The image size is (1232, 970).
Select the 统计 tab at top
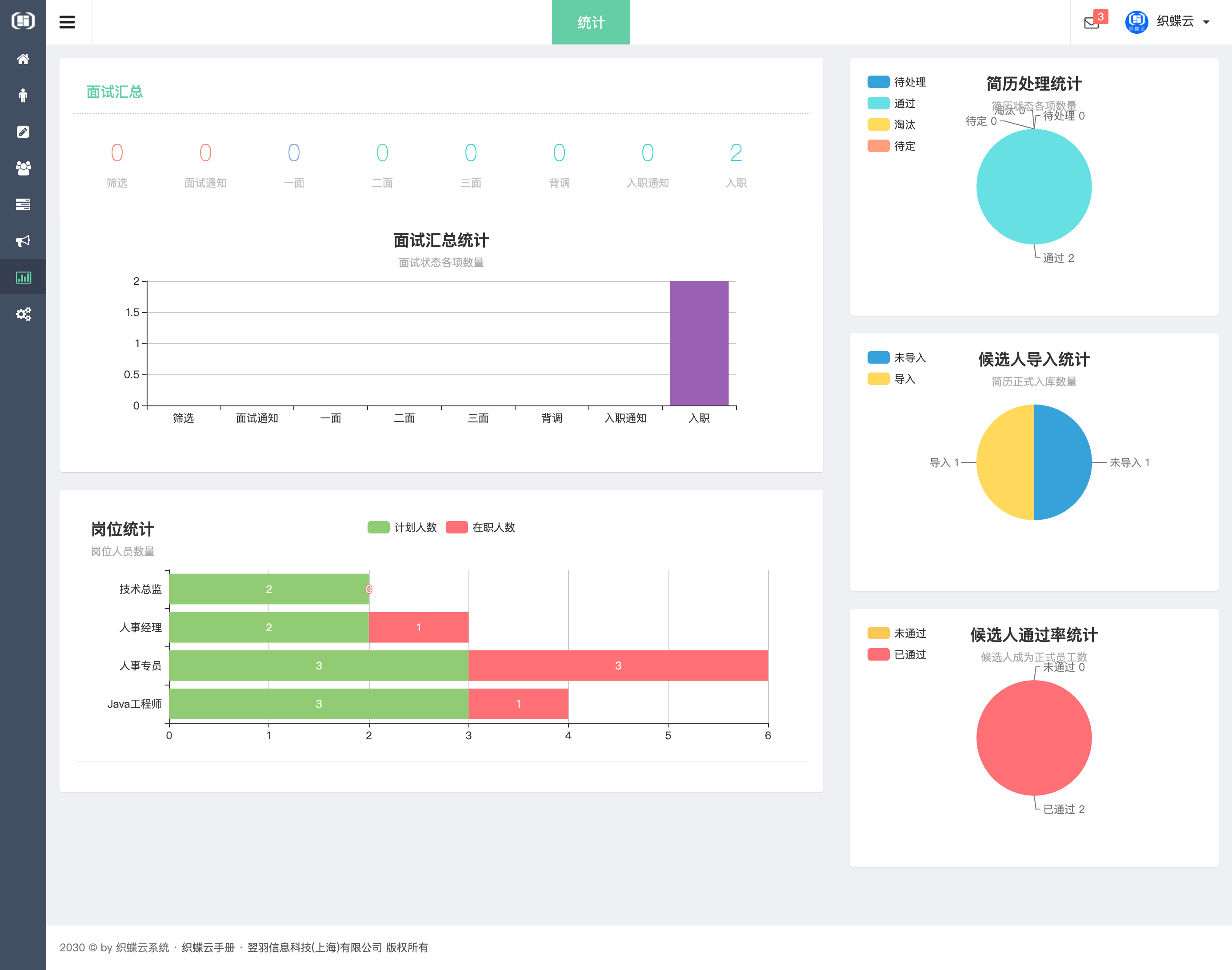(x=591, y=22)
